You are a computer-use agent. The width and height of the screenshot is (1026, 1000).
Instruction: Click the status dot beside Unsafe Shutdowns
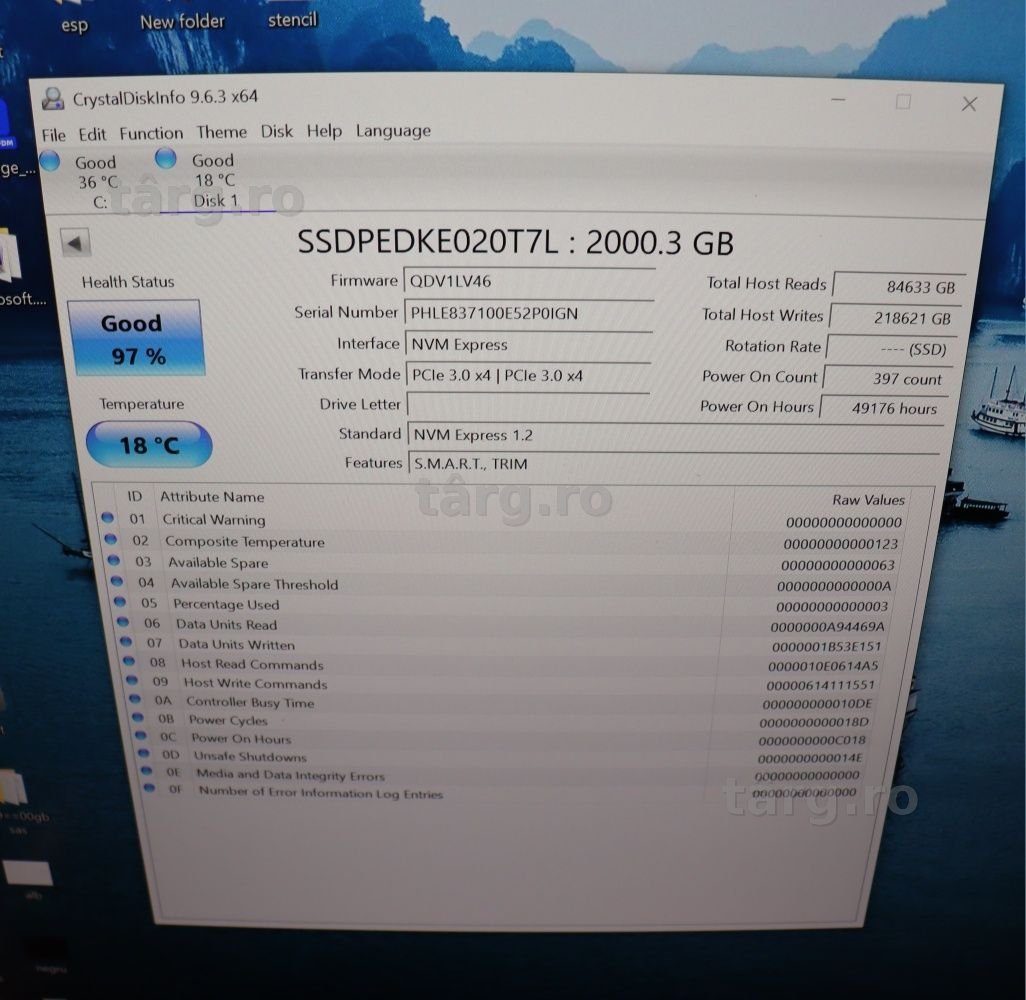point(143,753)
